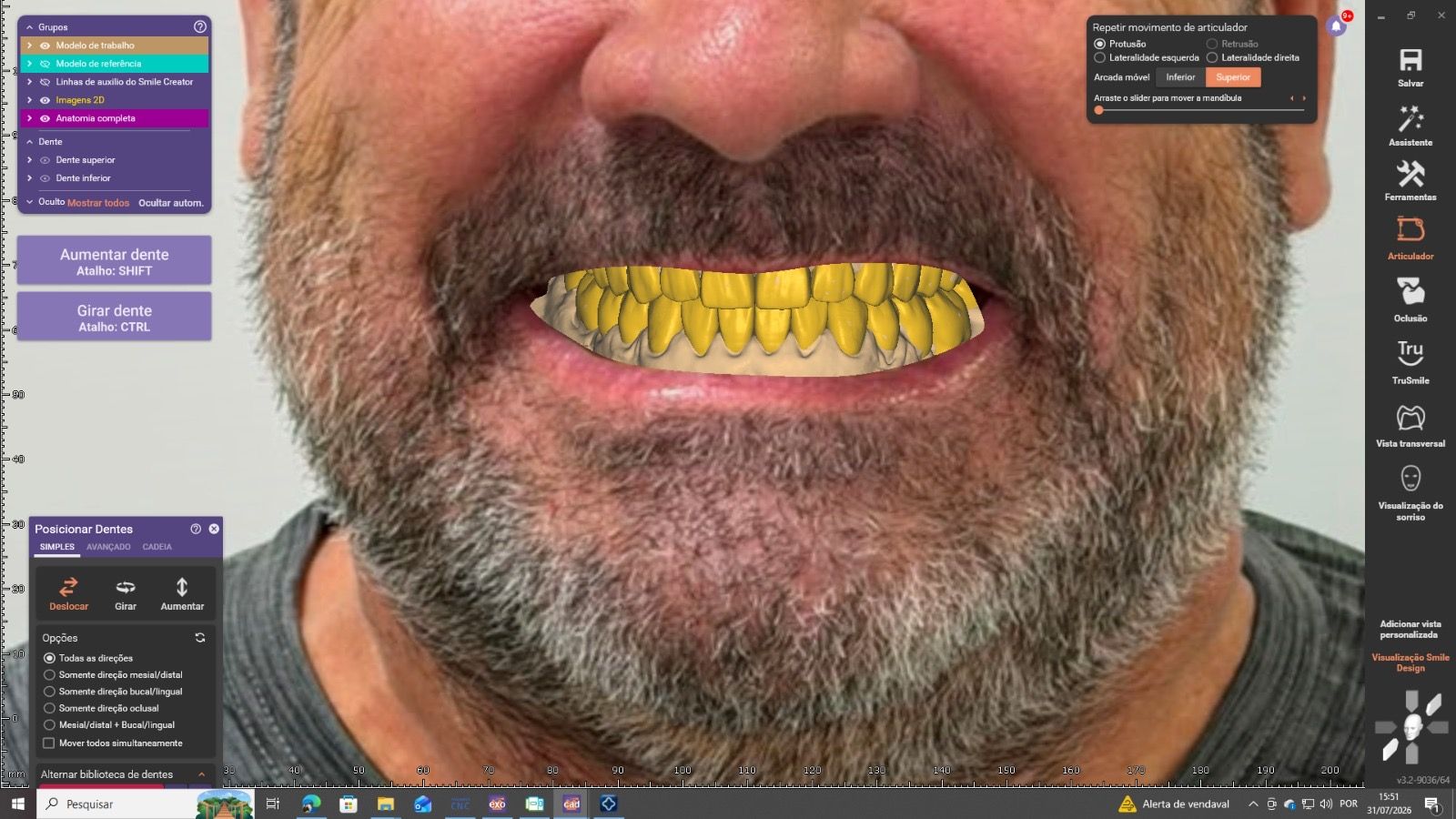Reset Opções with the refresh icon
The image size is (1456, 819).
200,638
